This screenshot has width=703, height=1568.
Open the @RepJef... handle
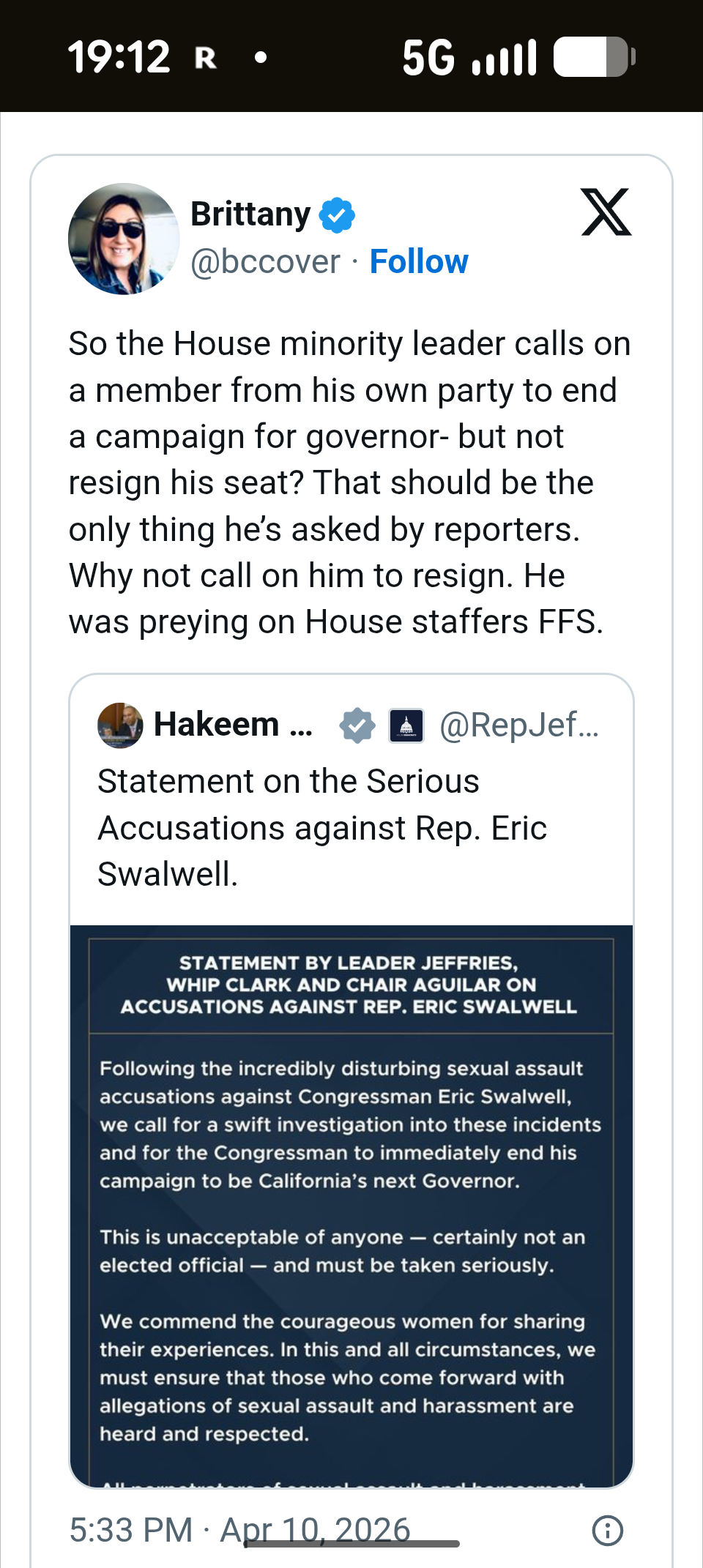pyautogui.click(x=518, y=725)
